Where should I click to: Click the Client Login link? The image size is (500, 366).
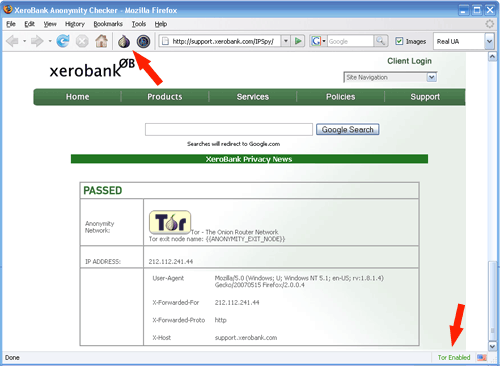(x=409, y=61)
